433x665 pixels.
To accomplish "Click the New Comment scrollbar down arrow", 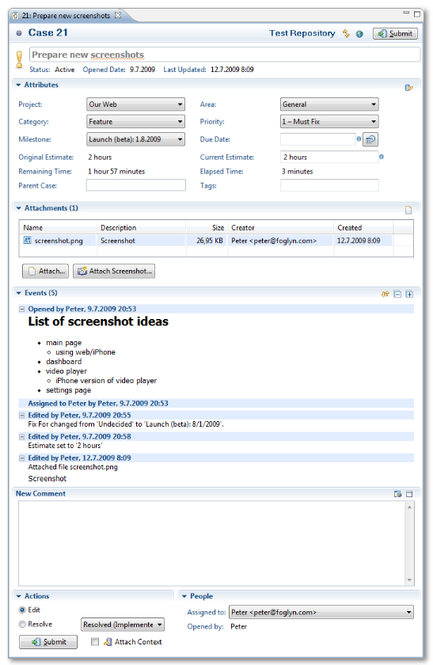I will click(x=409, y=580).
